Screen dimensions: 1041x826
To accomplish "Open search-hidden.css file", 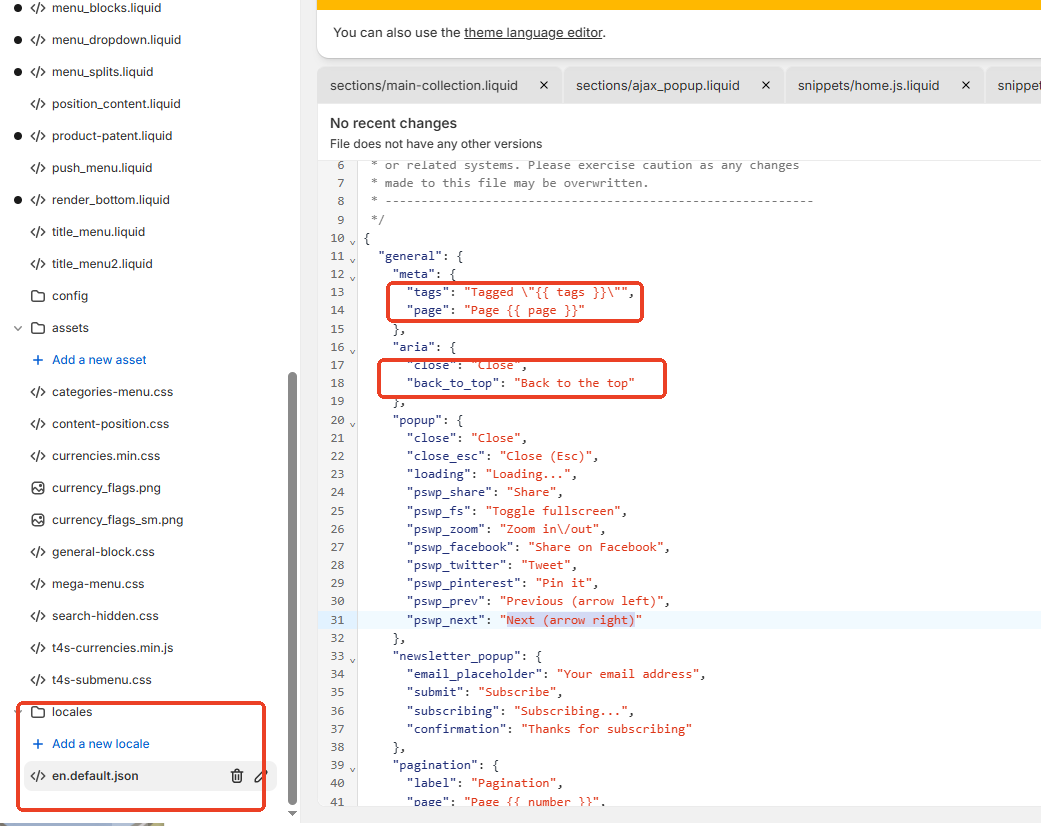I will [x=105, y=616].
